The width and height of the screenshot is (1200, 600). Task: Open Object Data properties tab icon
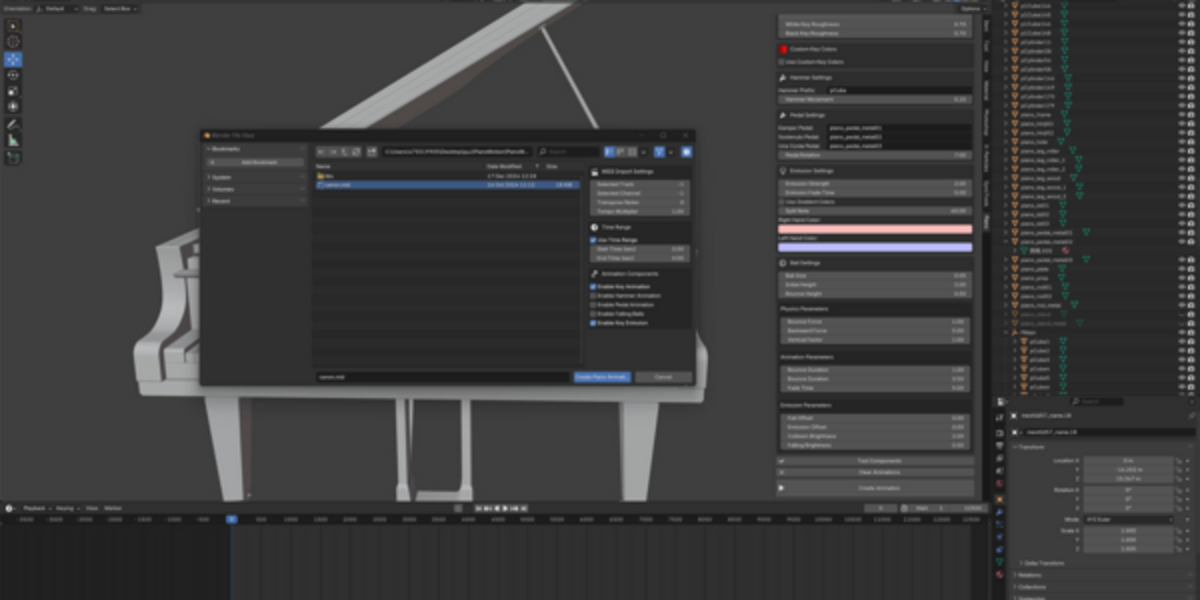coord(999,562)
